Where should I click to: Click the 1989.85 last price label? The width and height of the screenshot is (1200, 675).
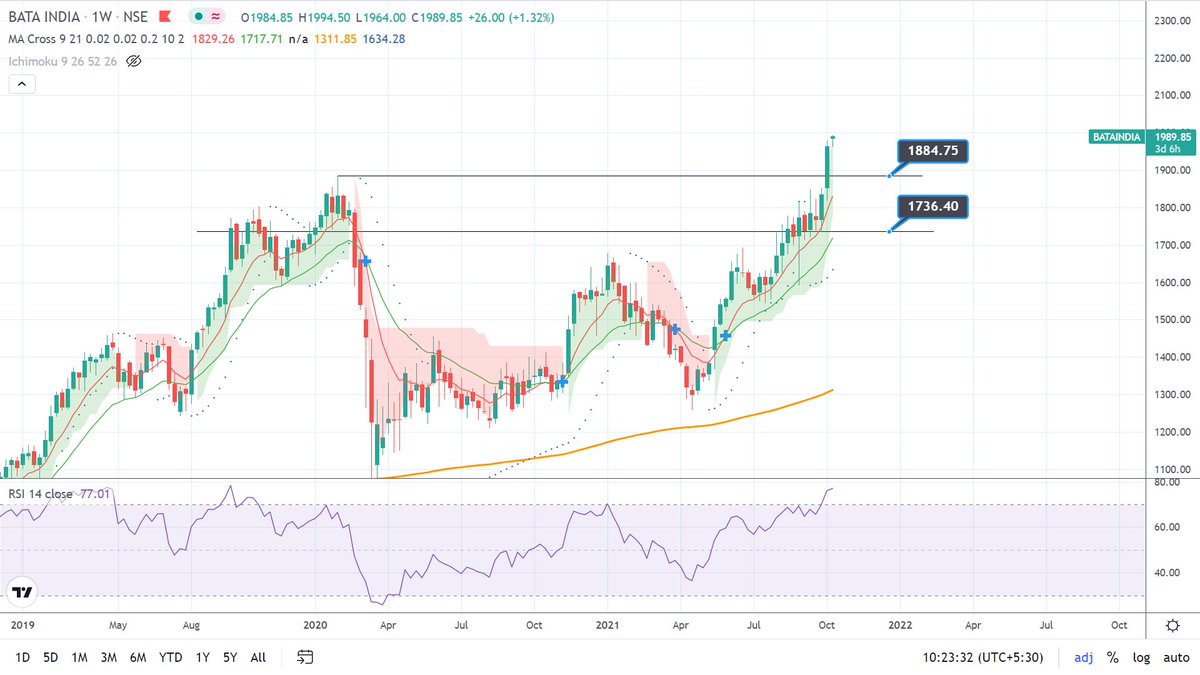click(x=1172, y=136)
